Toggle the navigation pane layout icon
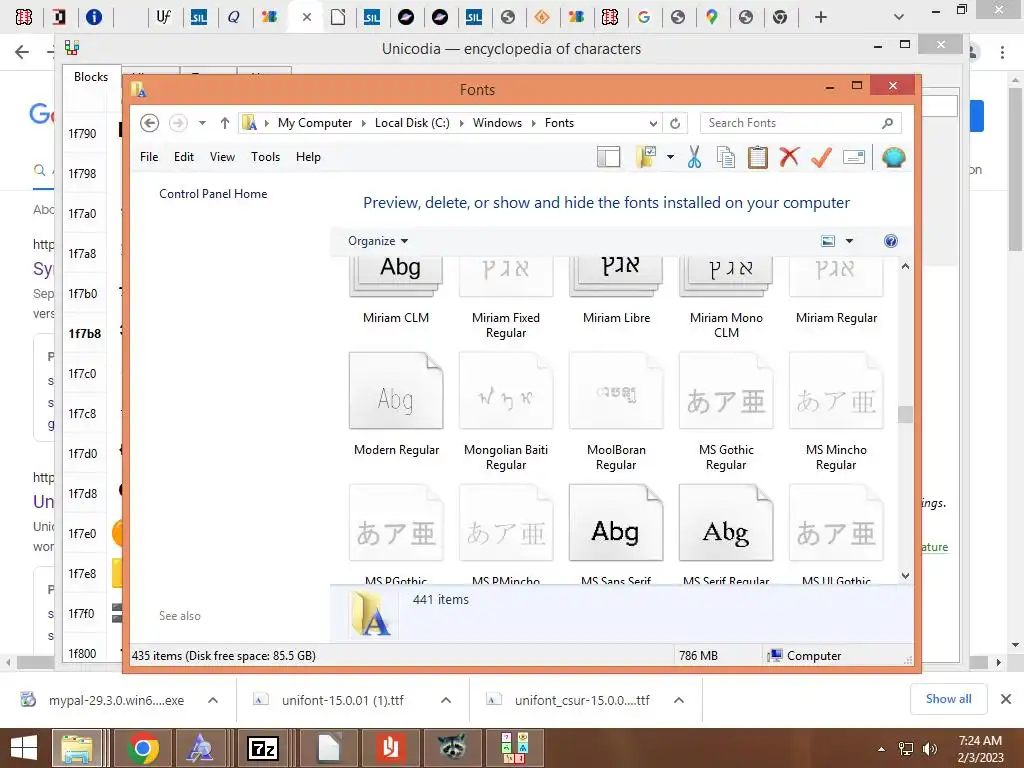 coord(608,157)
